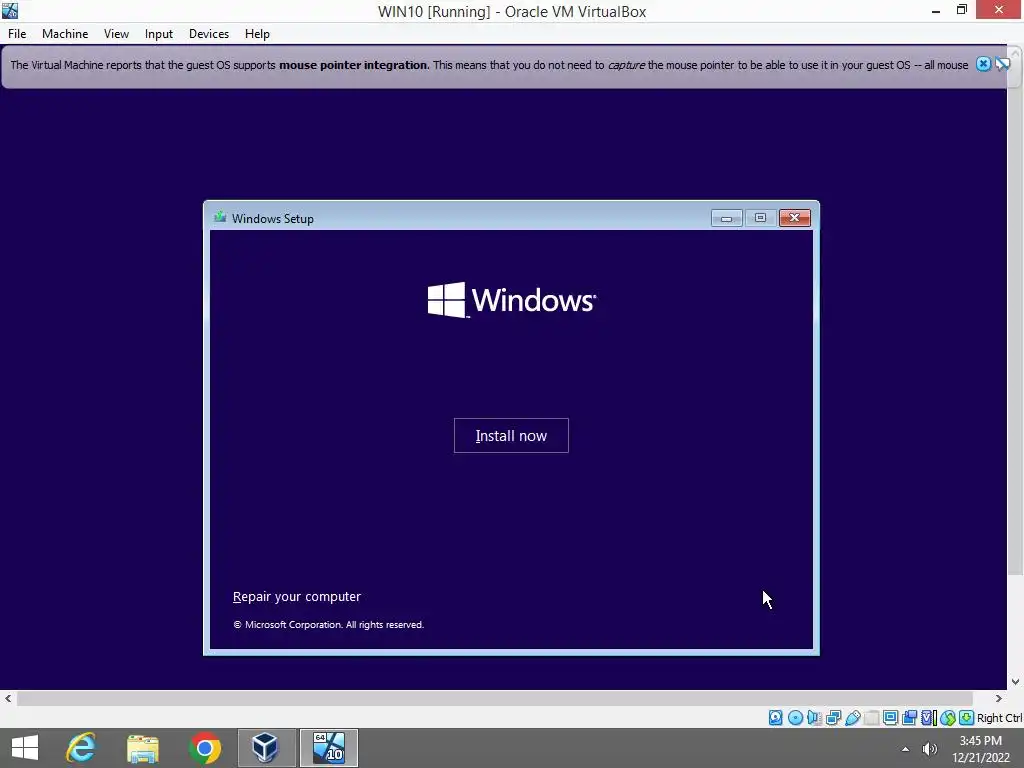Dismiss the mouse pointer integration notification
Image resolution: width=1024 pixels, height=768 pixels.
(983, 64)
